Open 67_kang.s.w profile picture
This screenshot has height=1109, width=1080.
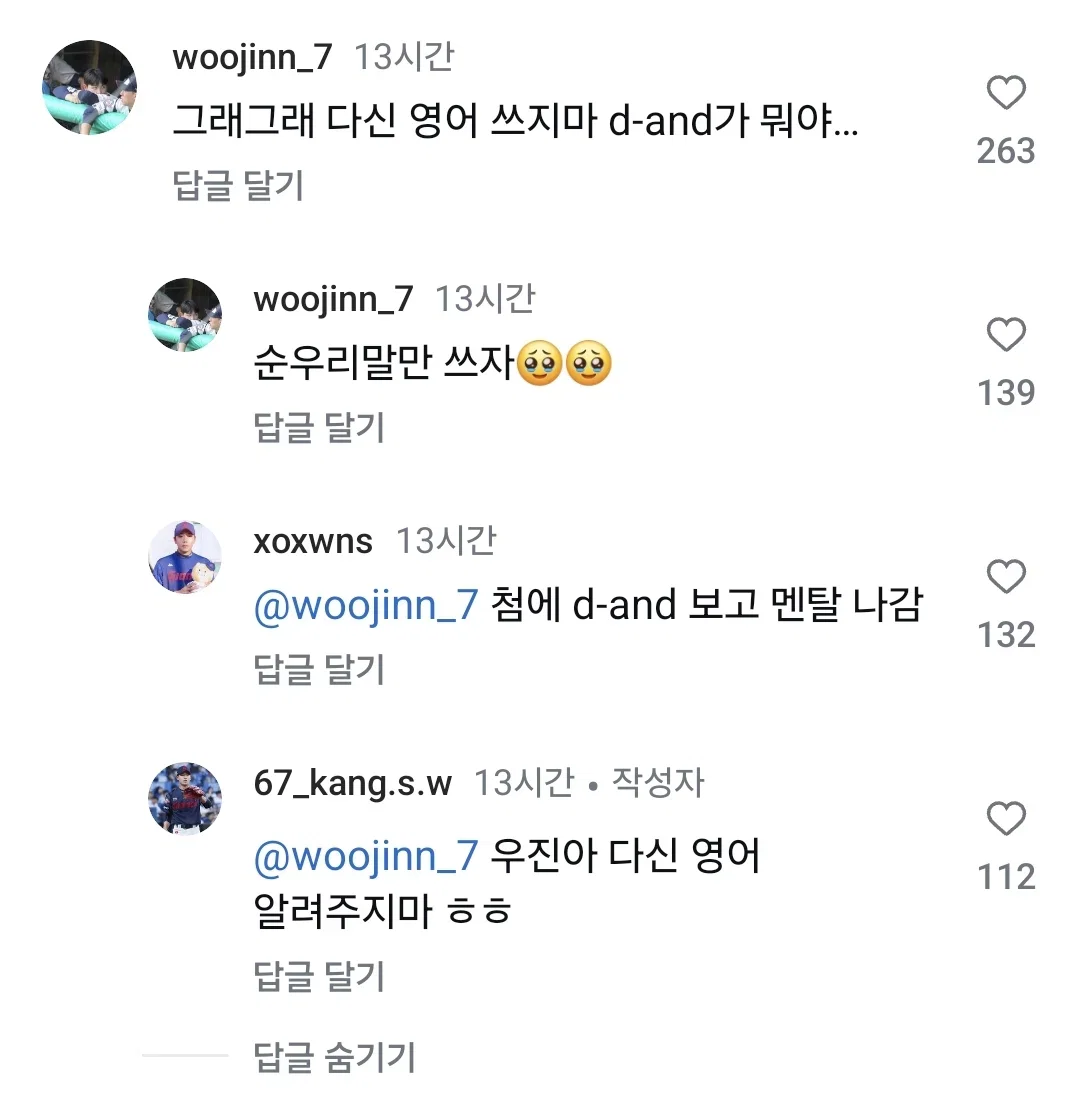[185, 799]
